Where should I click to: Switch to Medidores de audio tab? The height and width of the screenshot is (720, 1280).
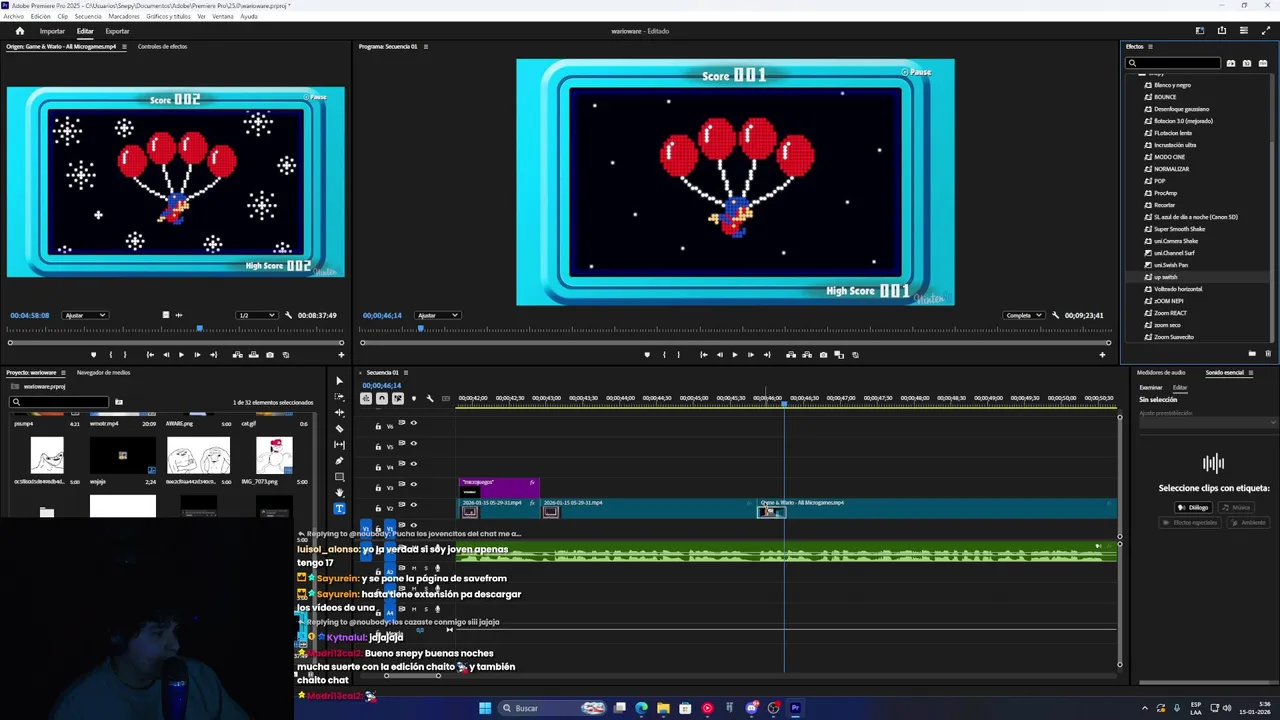[1161, 372]
